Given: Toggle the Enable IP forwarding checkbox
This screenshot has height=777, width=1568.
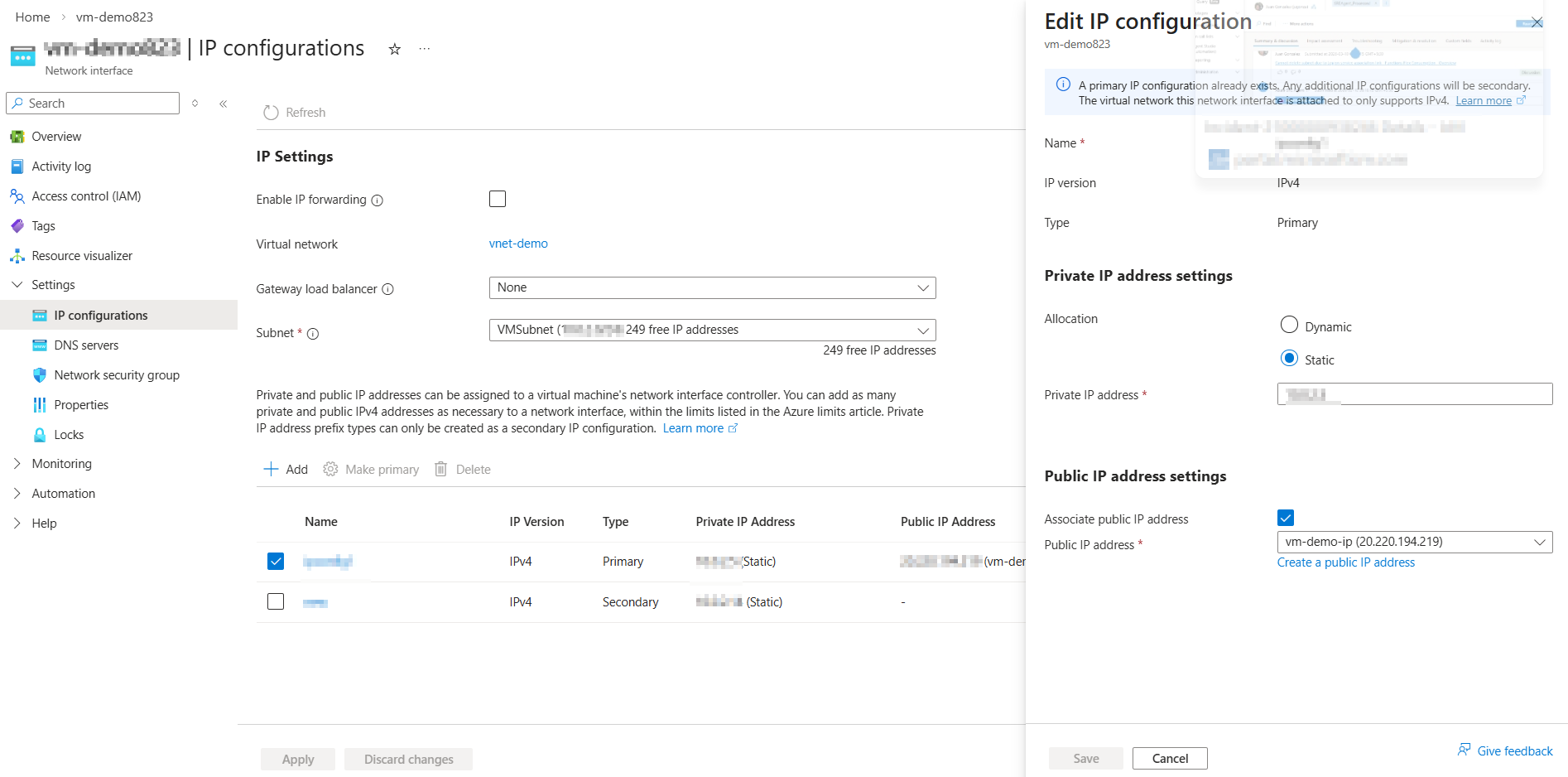Looking at the screenshot, I should pyautogui.click(x=498, y=199).
